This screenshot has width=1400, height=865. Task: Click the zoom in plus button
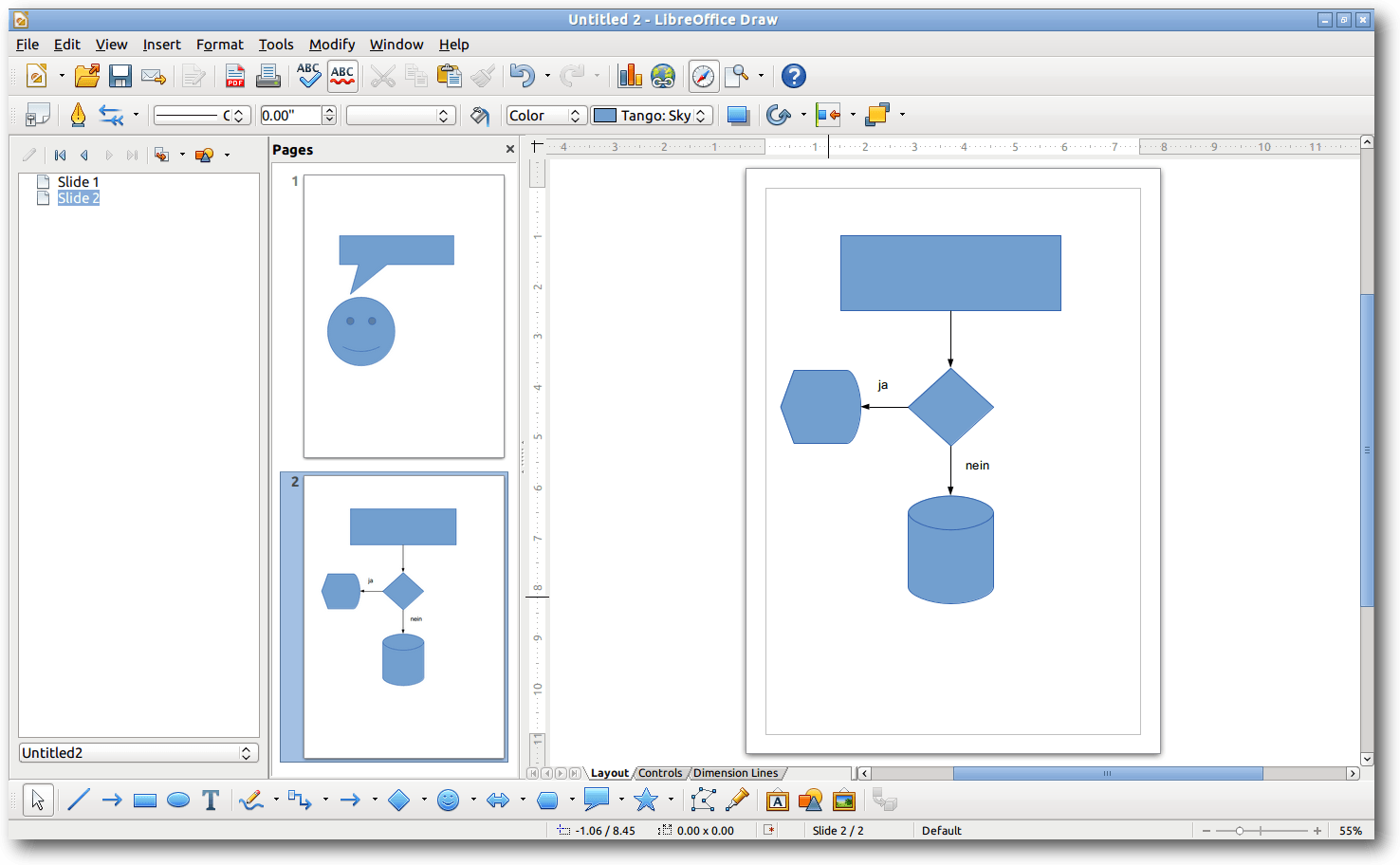click(1317, 830)
